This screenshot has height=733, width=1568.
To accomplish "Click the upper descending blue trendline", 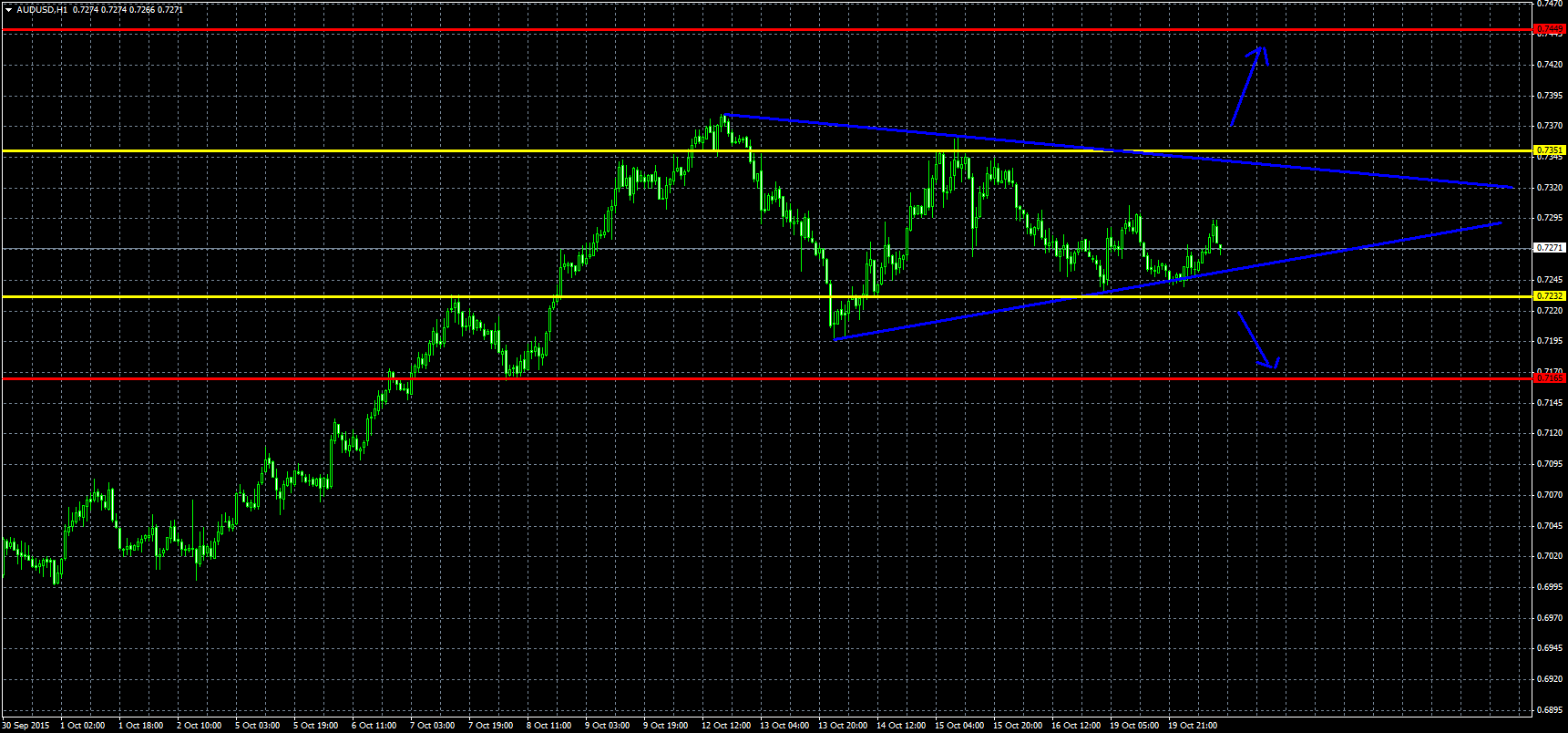I will tap(1093, 149).
